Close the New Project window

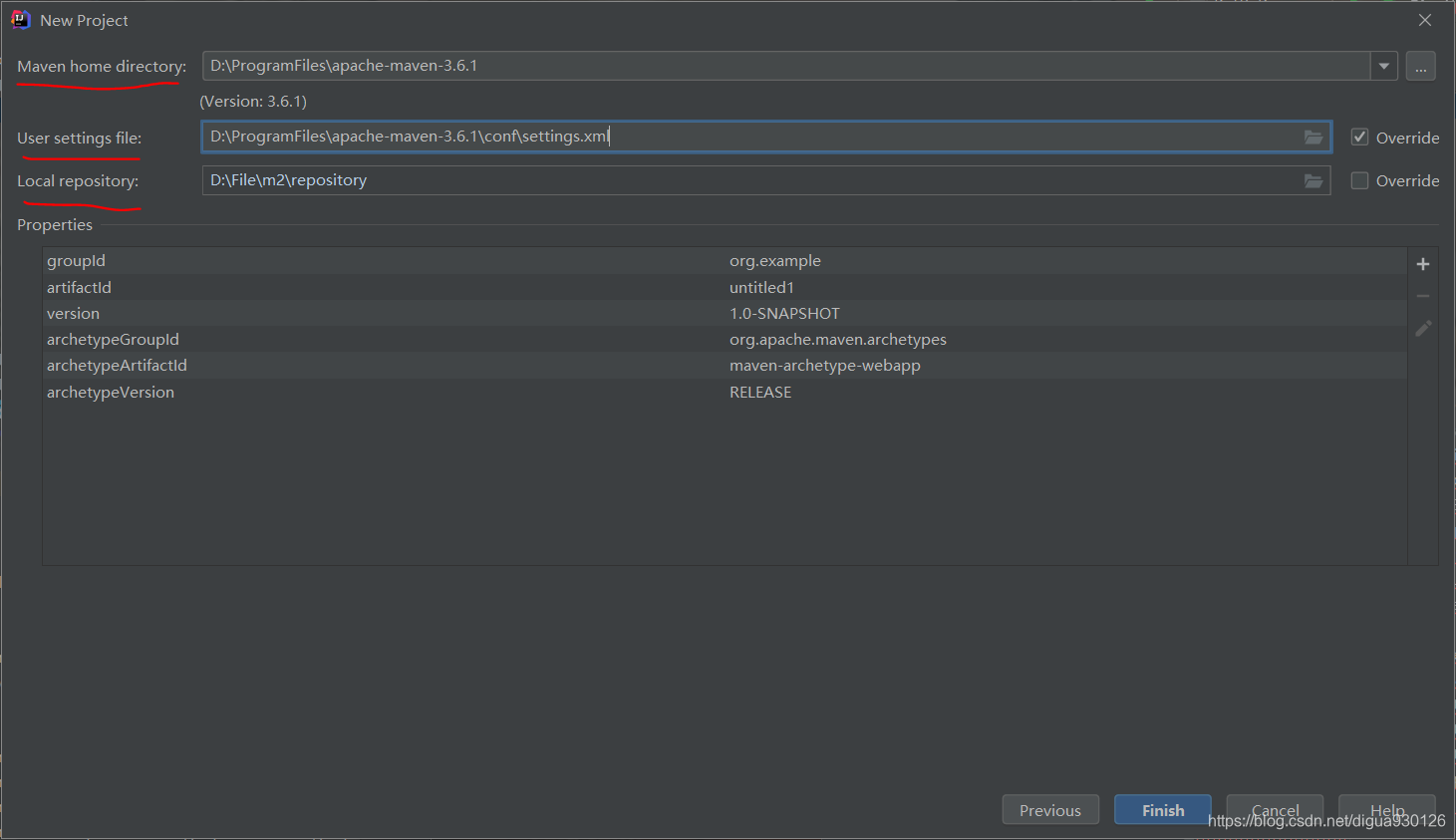[x=1425, y=20]
